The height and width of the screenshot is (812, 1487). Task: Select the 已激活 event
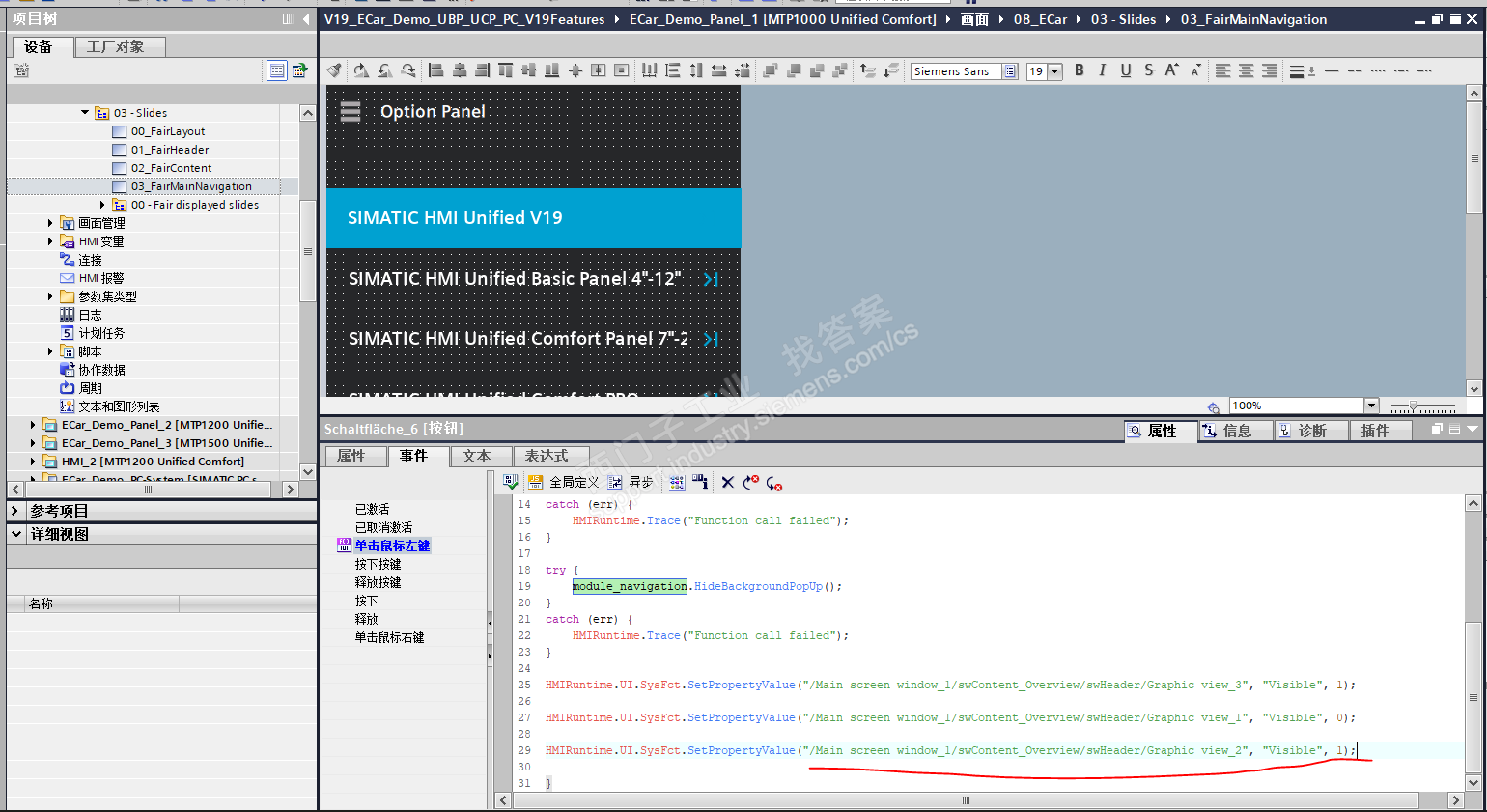click(x=372, y=509)
